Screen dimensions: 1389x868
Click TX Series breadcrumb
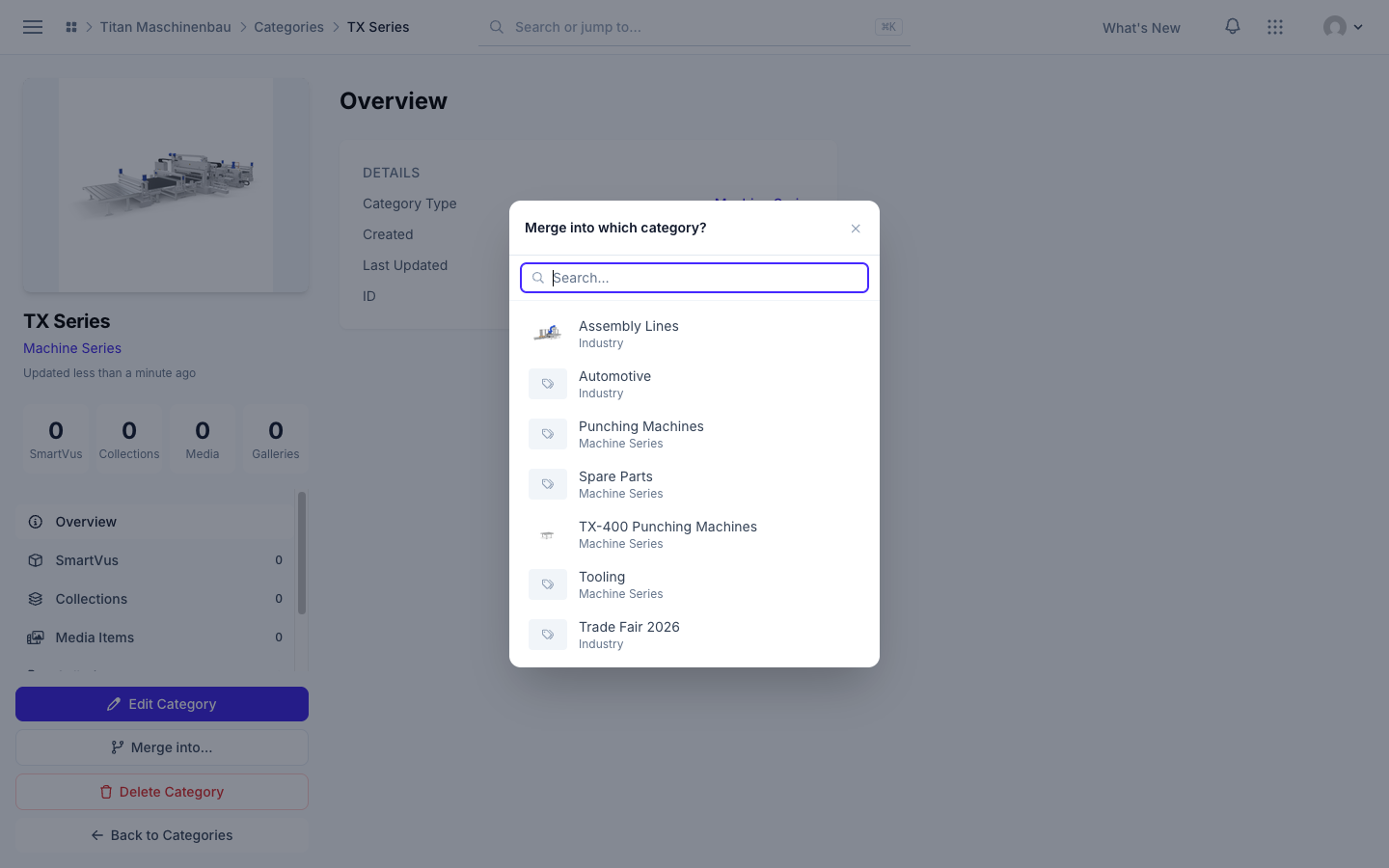point(378,27)
